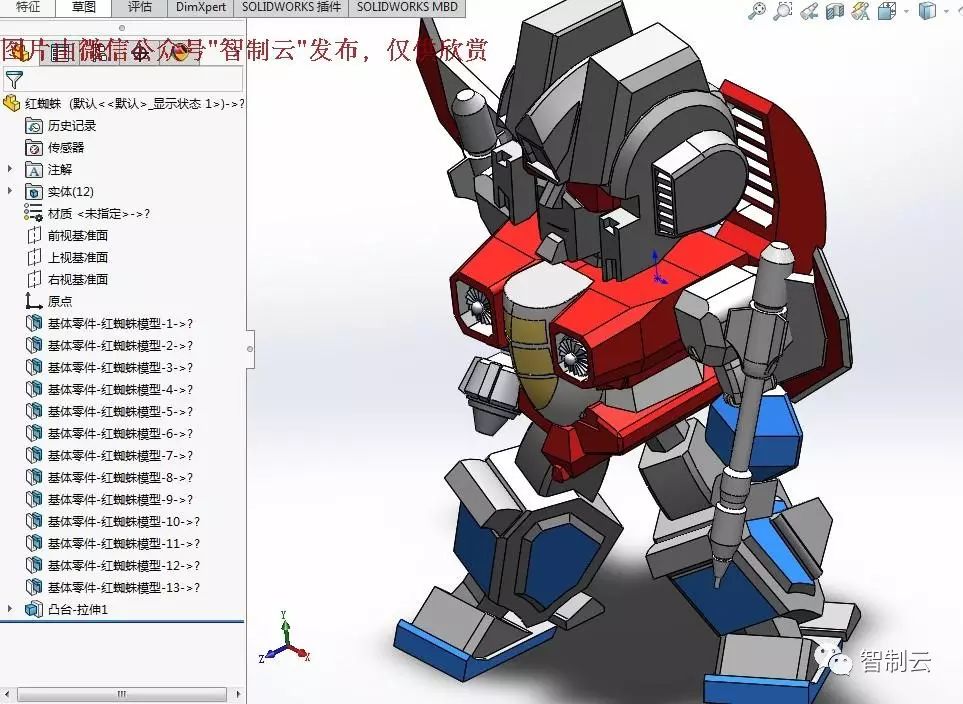Click the tree horizontal scrollbar thumb

122,694
